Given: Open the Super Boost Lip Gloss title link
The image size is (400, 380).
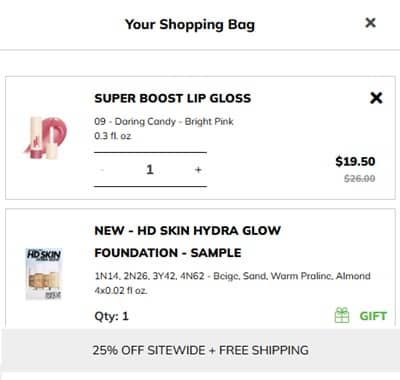Looking at the screenshot, I should pyautogui.click(x=173, y=98).
